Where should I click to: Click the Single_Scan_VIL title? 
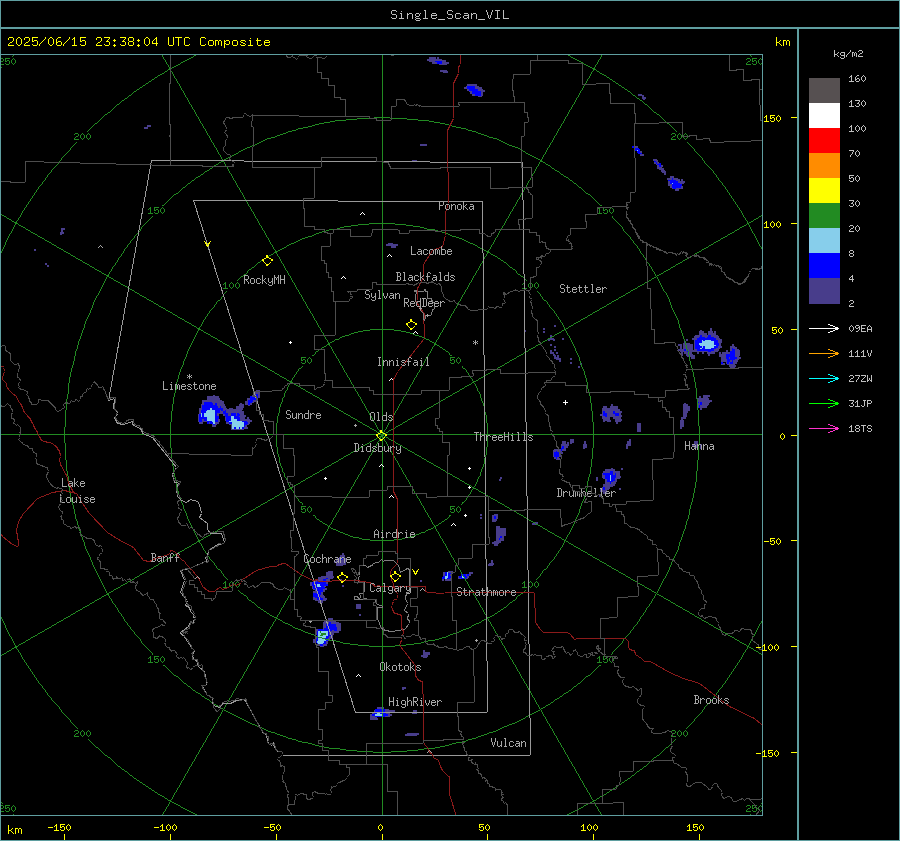[449, 14]
